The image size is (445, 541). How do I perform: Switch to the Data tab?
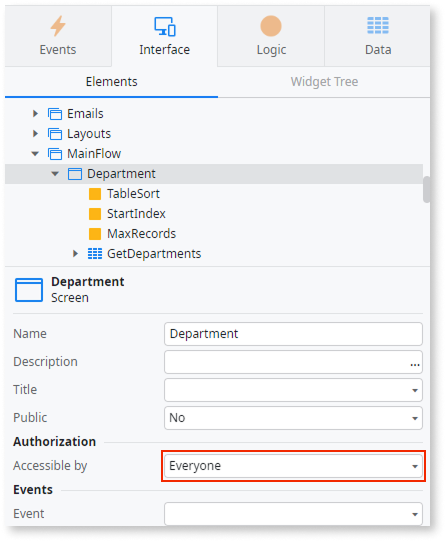coord(378,36)
